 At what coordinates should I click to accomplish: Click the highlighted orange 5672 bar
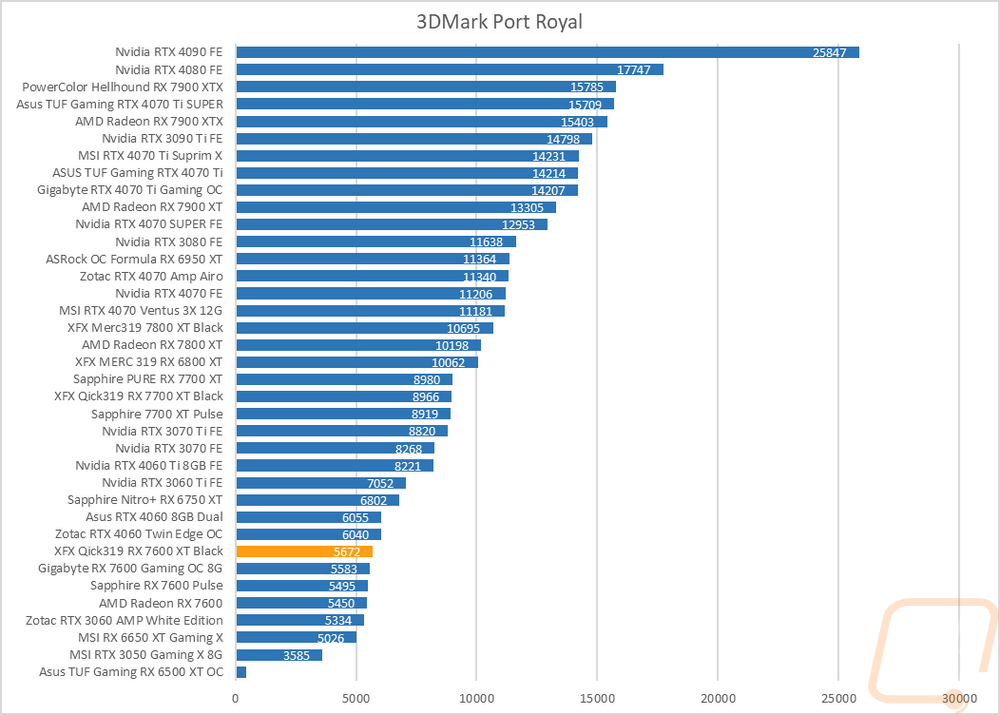click(304, 552)
